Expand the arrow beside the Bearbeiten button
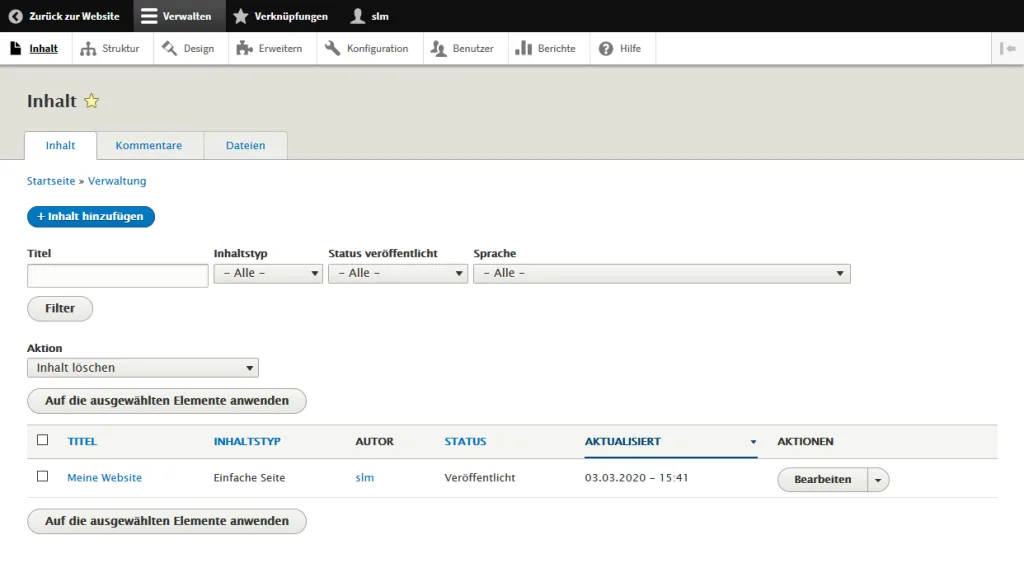The height and width of the screenshot is (582, 1024). (x=878, y=480)
